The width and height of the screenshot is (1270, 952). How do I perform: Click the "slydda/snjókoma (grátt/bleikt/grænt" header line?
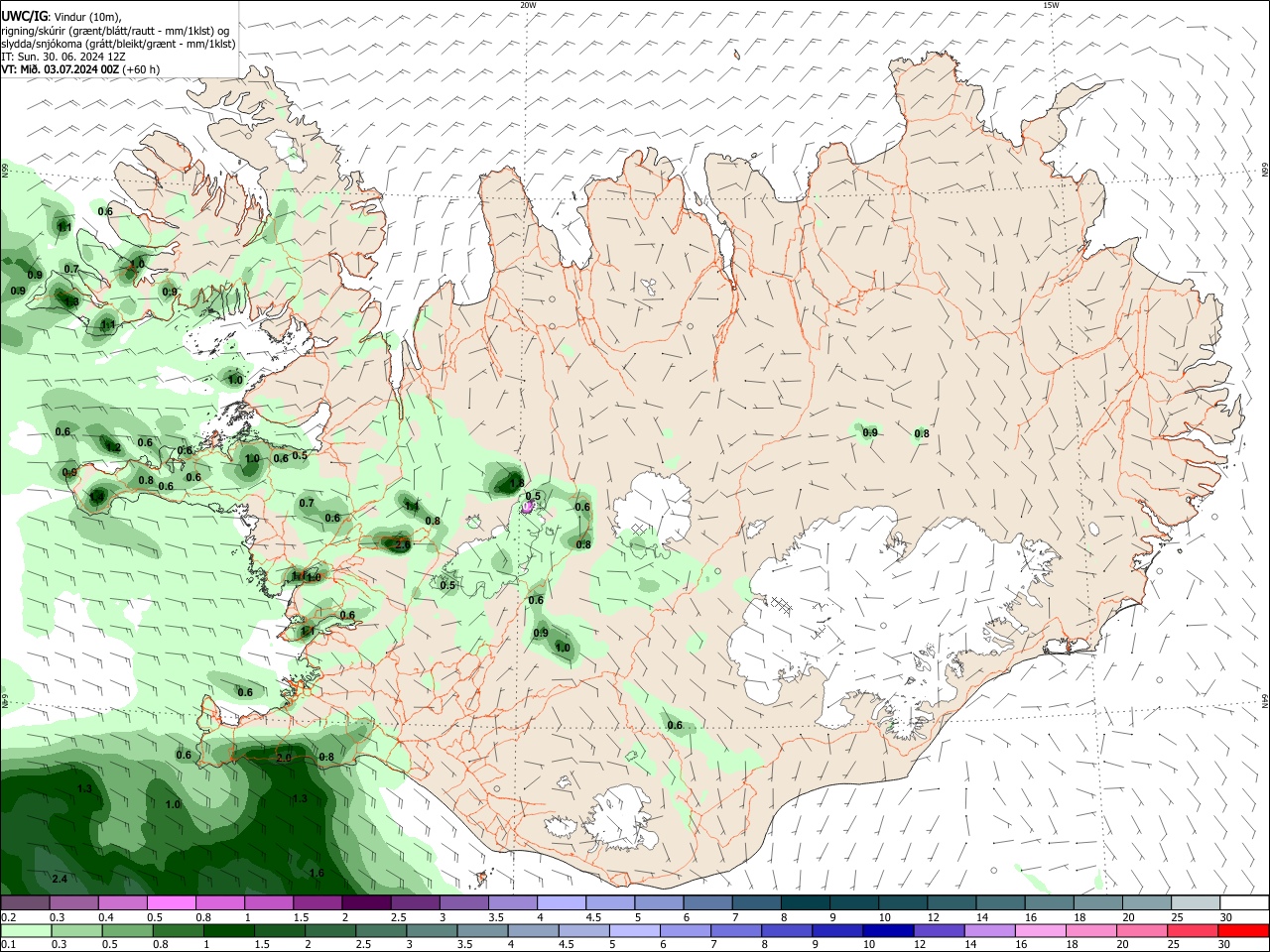click(x=118, y=44)
